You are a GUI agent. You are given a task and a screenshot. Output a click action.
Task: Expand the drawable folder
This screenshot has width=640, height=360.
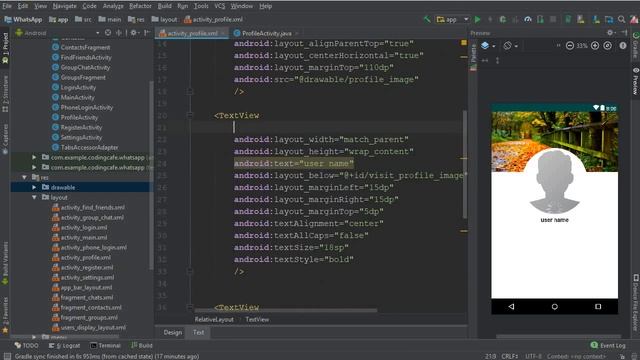pos(34,187)
